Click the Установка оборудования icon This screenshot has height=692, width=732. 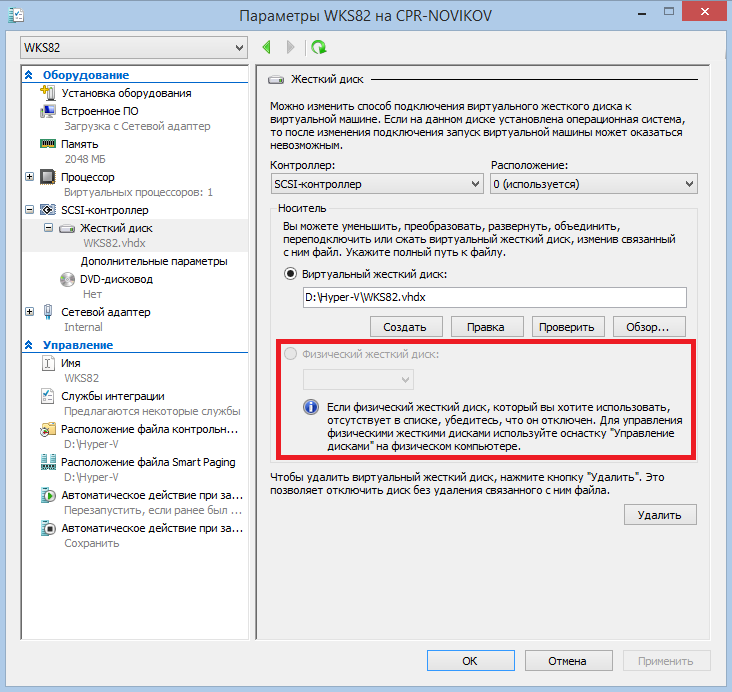(x=48, y=93)
